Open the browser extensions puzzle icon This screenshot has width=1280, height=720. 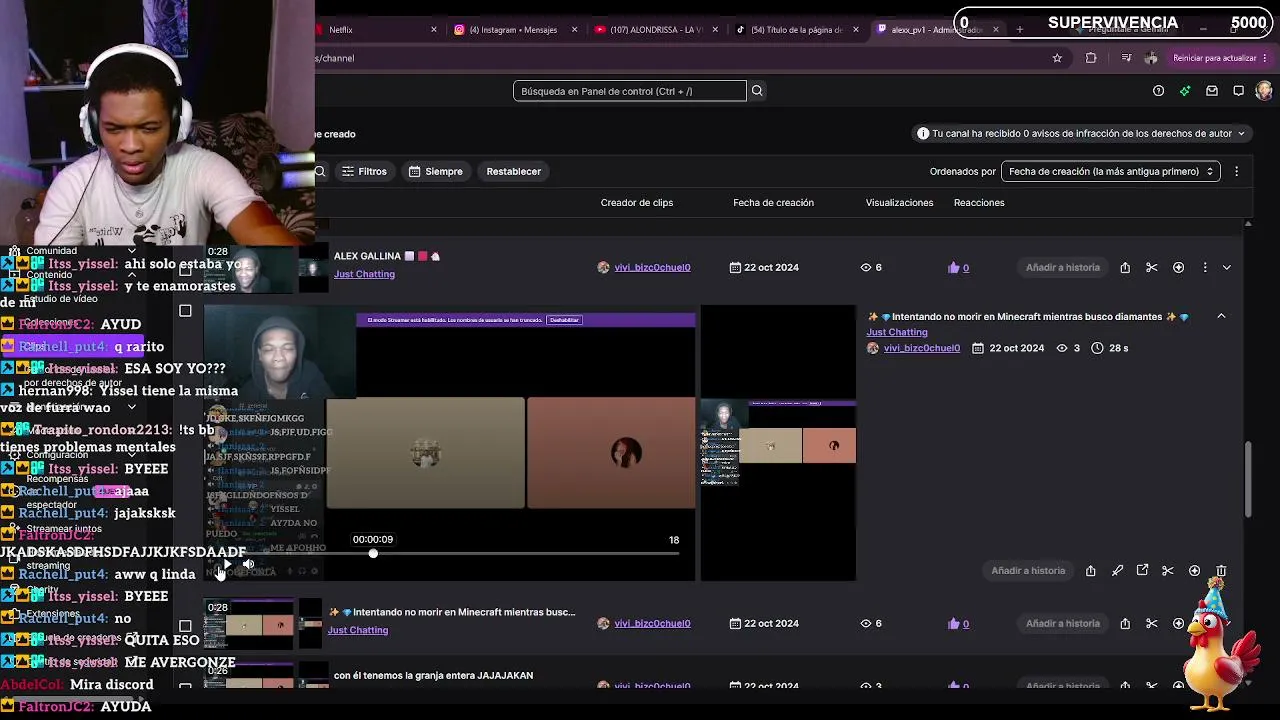(1091, 58)
